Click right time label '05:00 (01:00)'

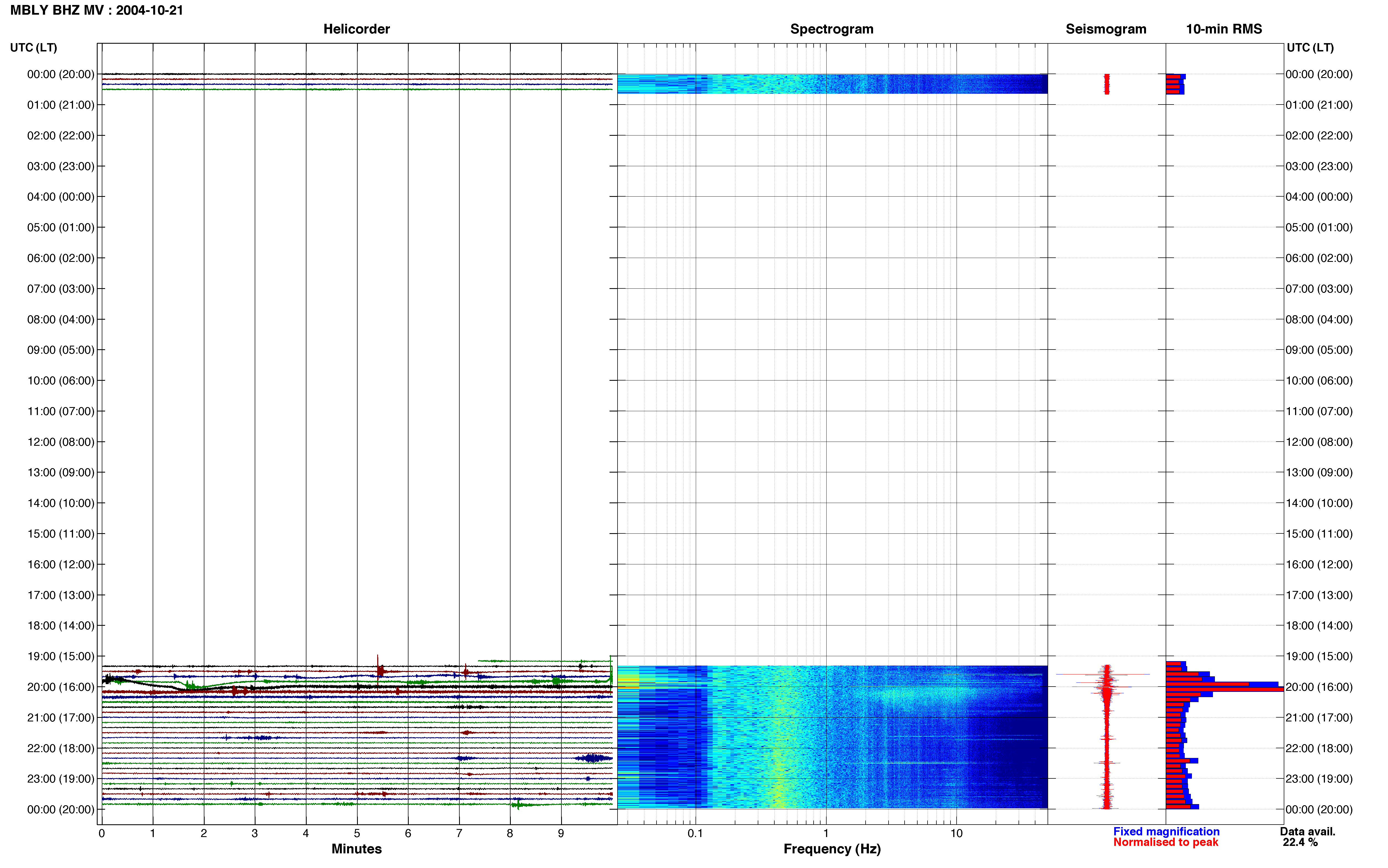click(1319, 227)
